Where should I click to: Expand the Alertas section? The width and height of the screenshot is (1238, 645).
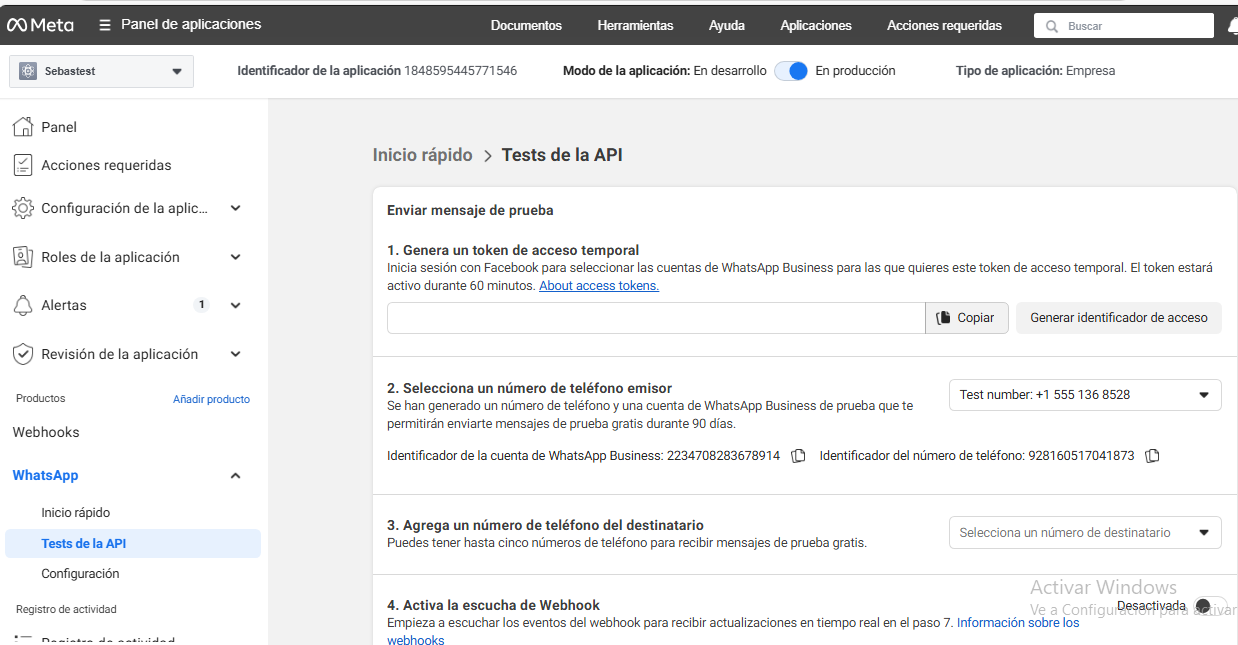(235, 305)
